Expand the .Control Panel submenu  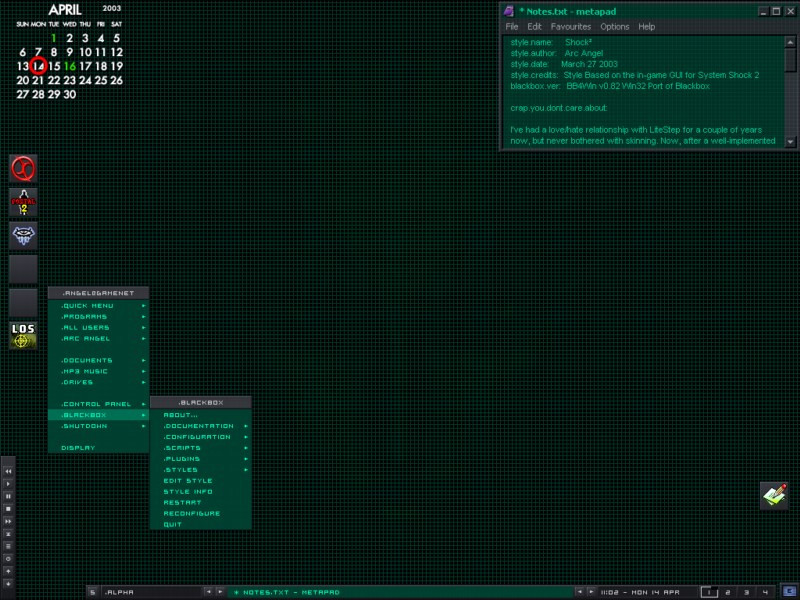tap(98, 404)
